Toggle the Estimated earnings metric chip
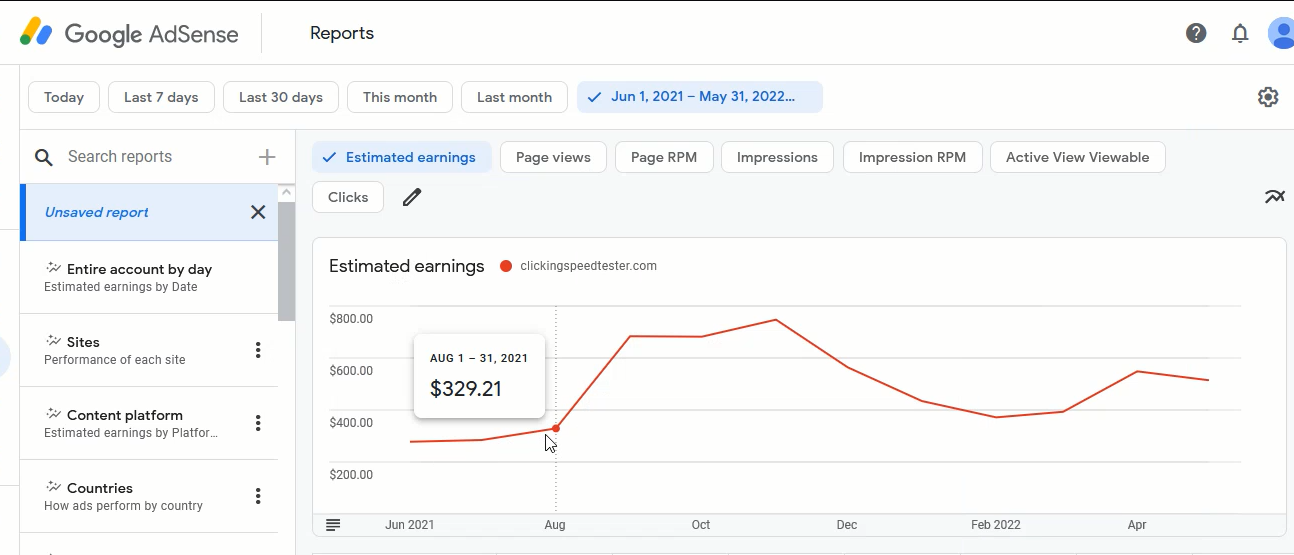 tap(402, 157)
